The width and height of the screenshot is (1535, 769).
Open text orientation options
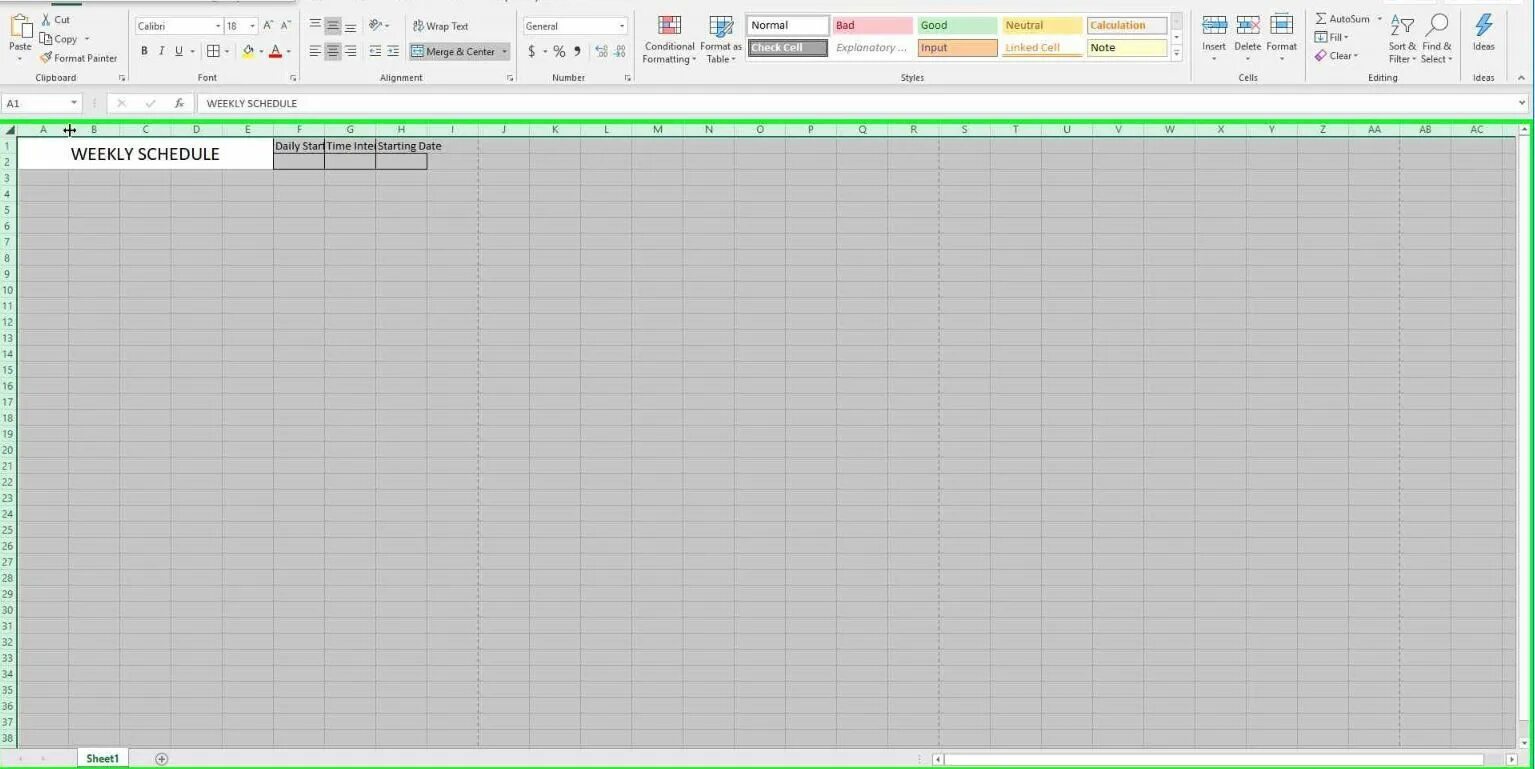point(378,26)
